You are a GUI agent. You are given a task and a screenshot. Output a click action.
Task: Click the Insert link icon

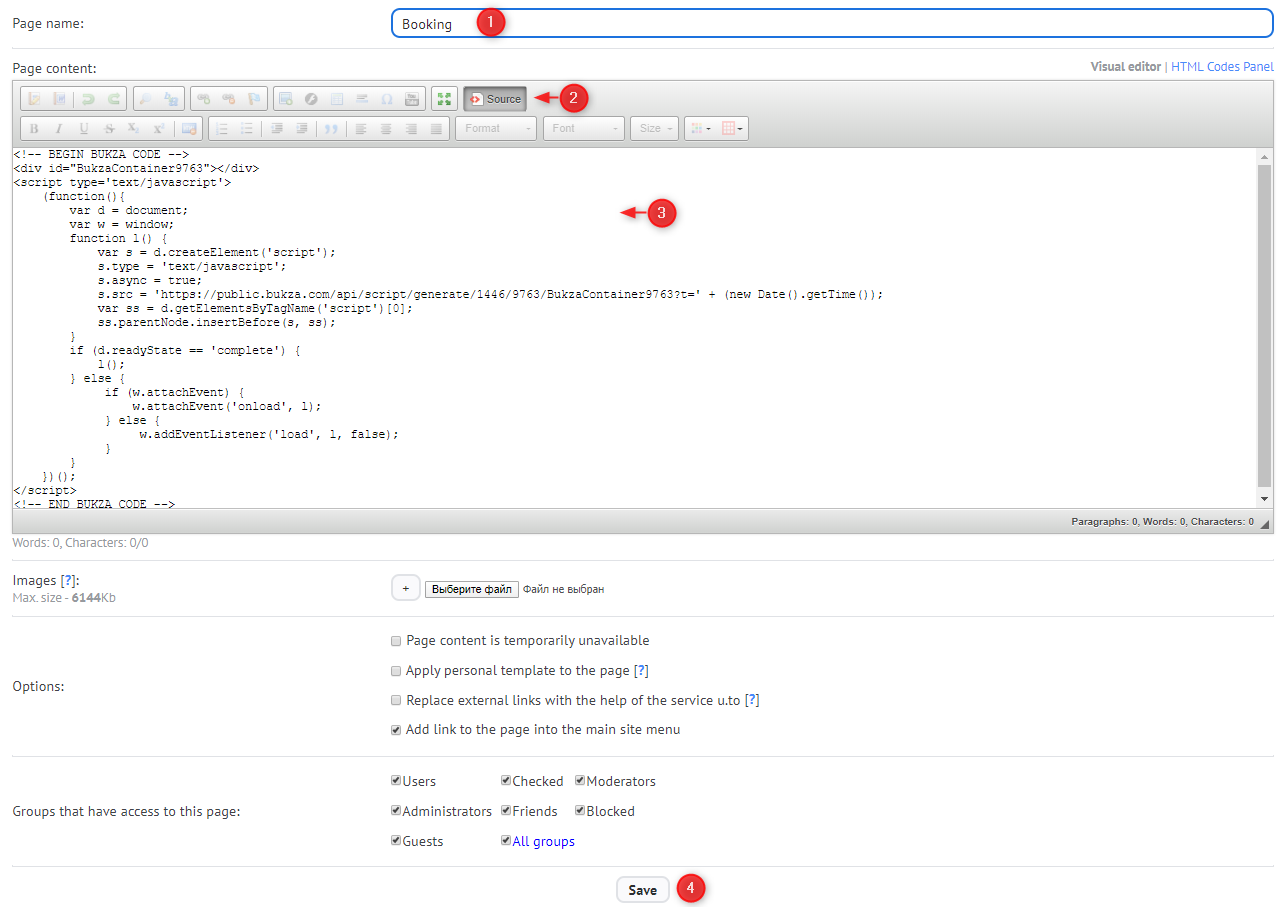[x=204, y=99]
